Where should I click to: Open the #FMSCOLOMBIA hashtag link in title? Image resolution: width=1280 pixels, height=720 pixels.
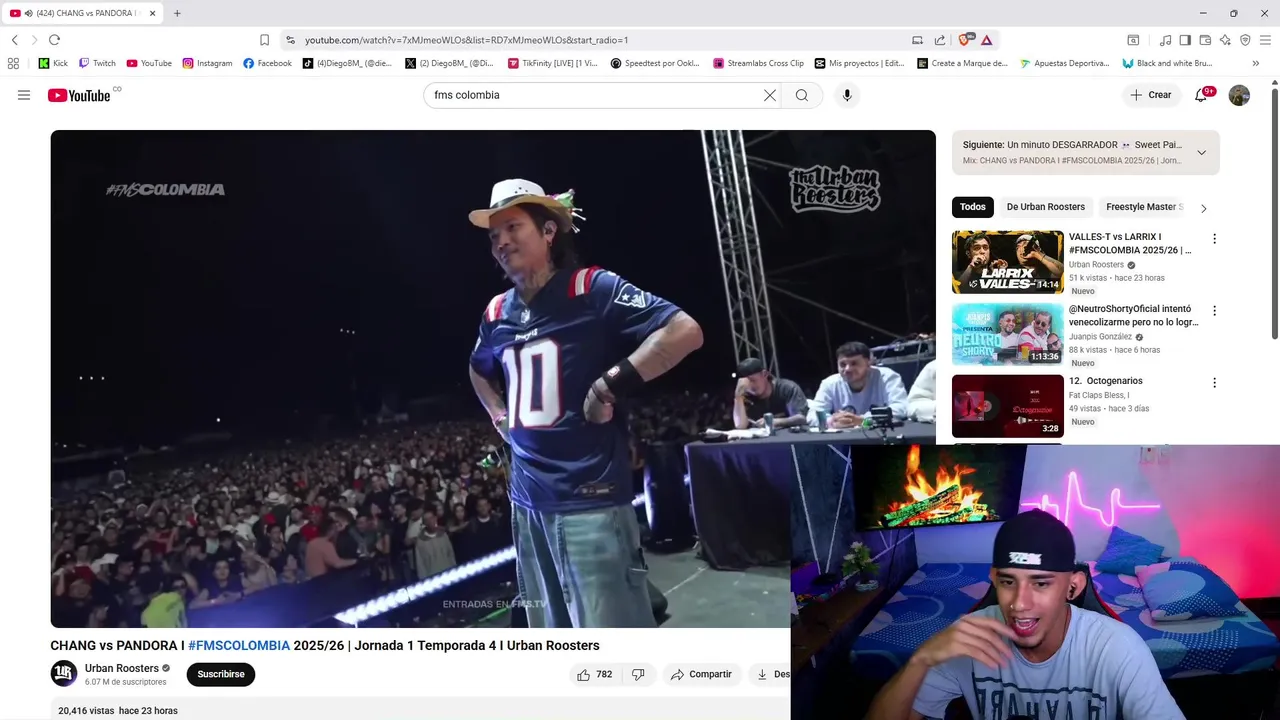(x=239, y=646)
